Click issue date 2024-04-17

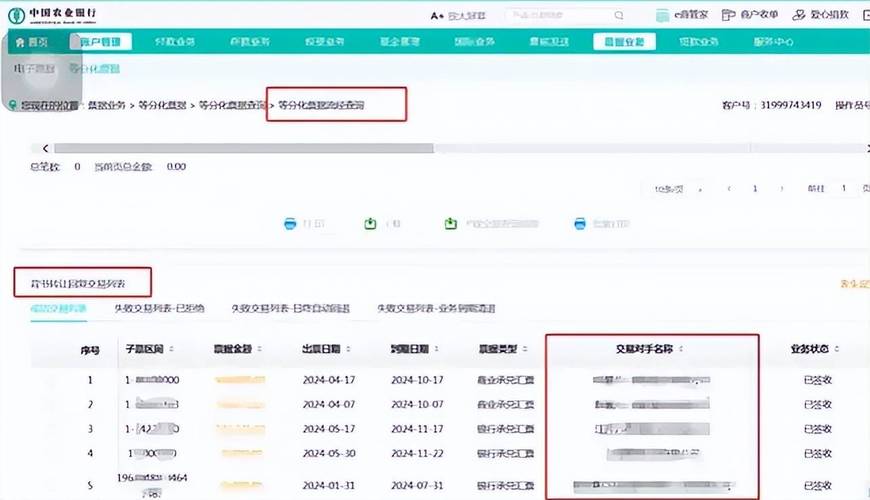pos(329,380)
